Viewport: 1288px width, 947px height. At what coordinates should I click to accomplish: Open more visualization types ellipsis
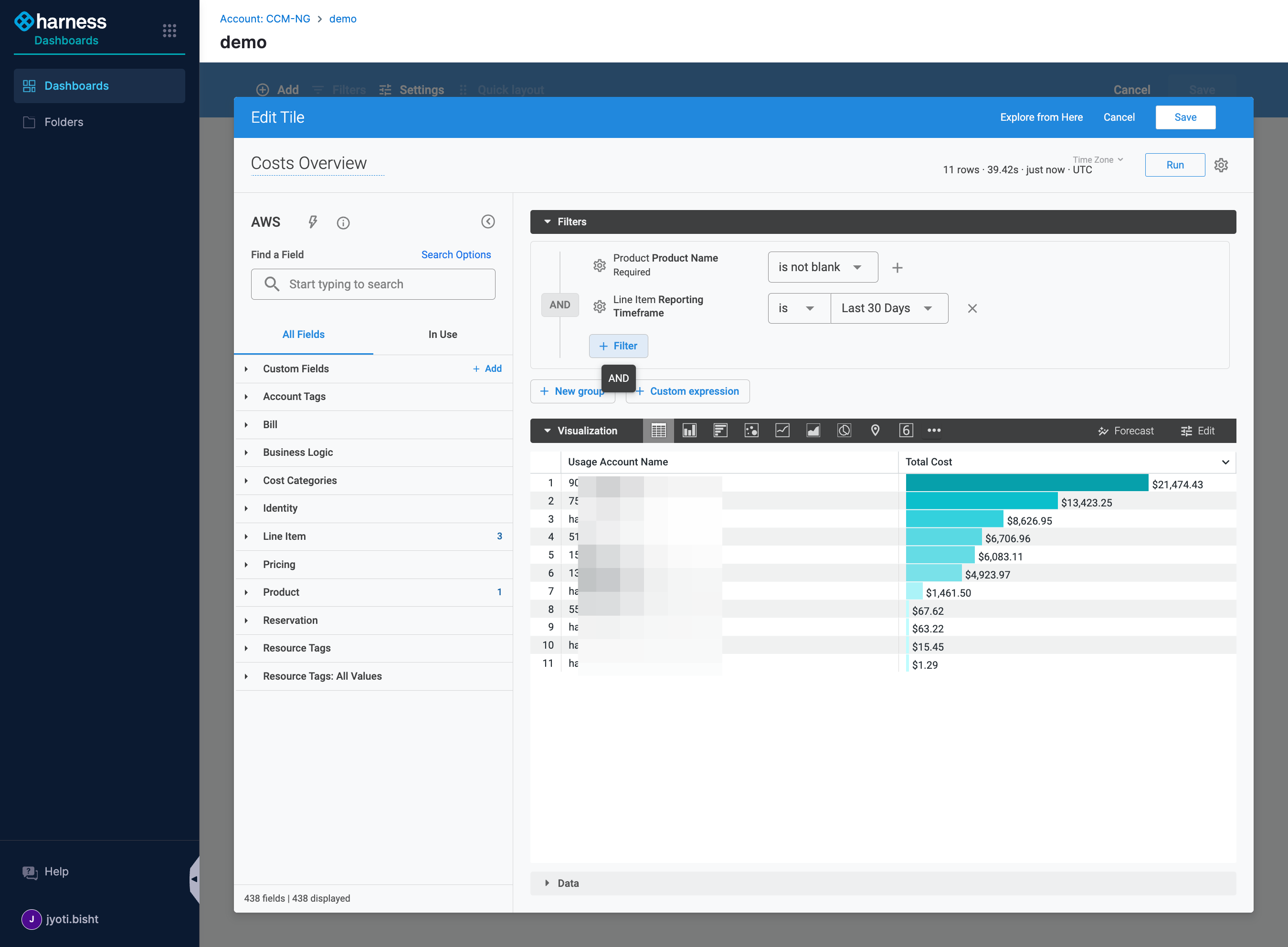tap(934, 431)
